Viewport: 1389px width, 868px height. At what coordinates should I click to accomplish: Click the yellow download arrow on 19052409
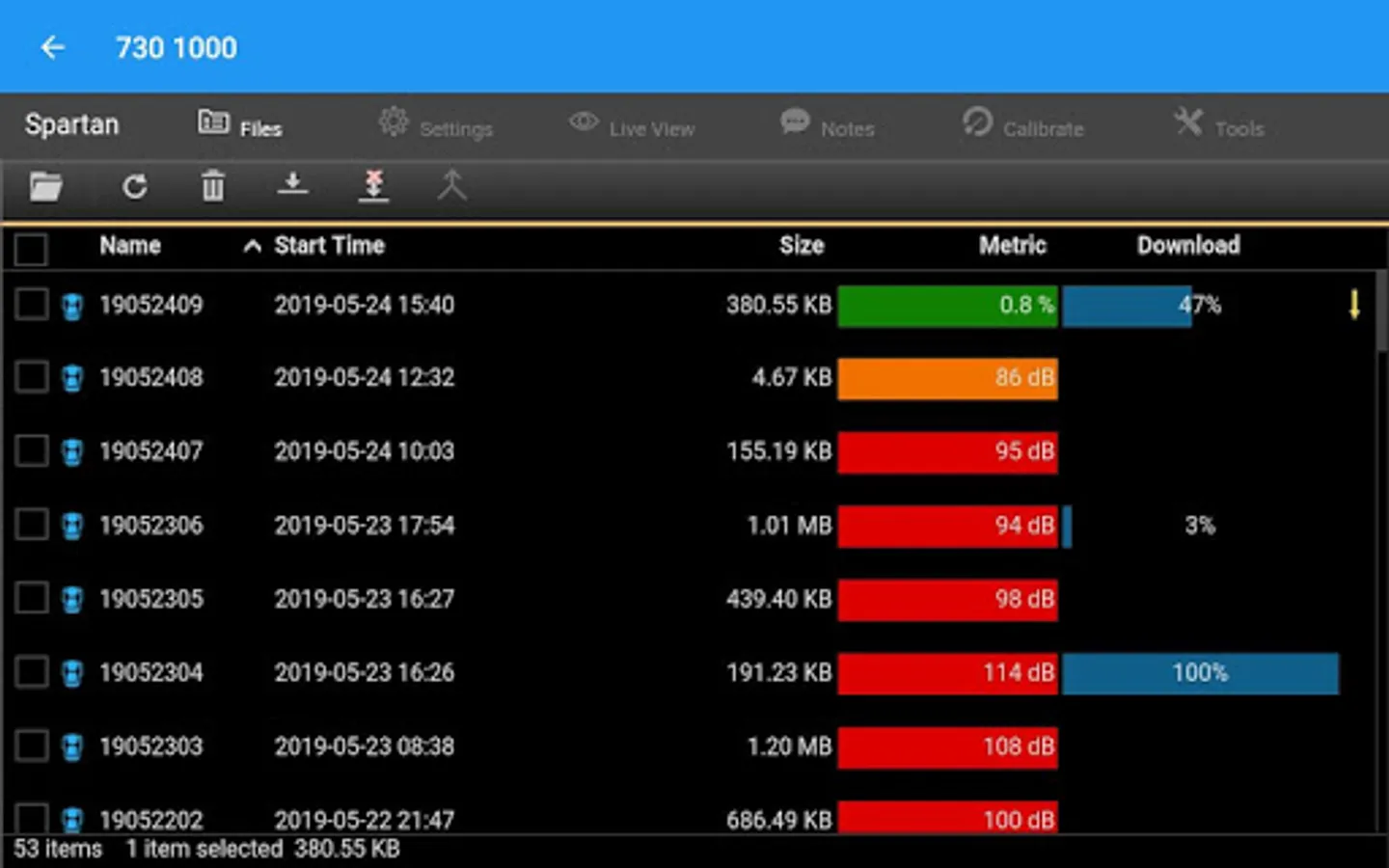click(x=1354, y=305)
